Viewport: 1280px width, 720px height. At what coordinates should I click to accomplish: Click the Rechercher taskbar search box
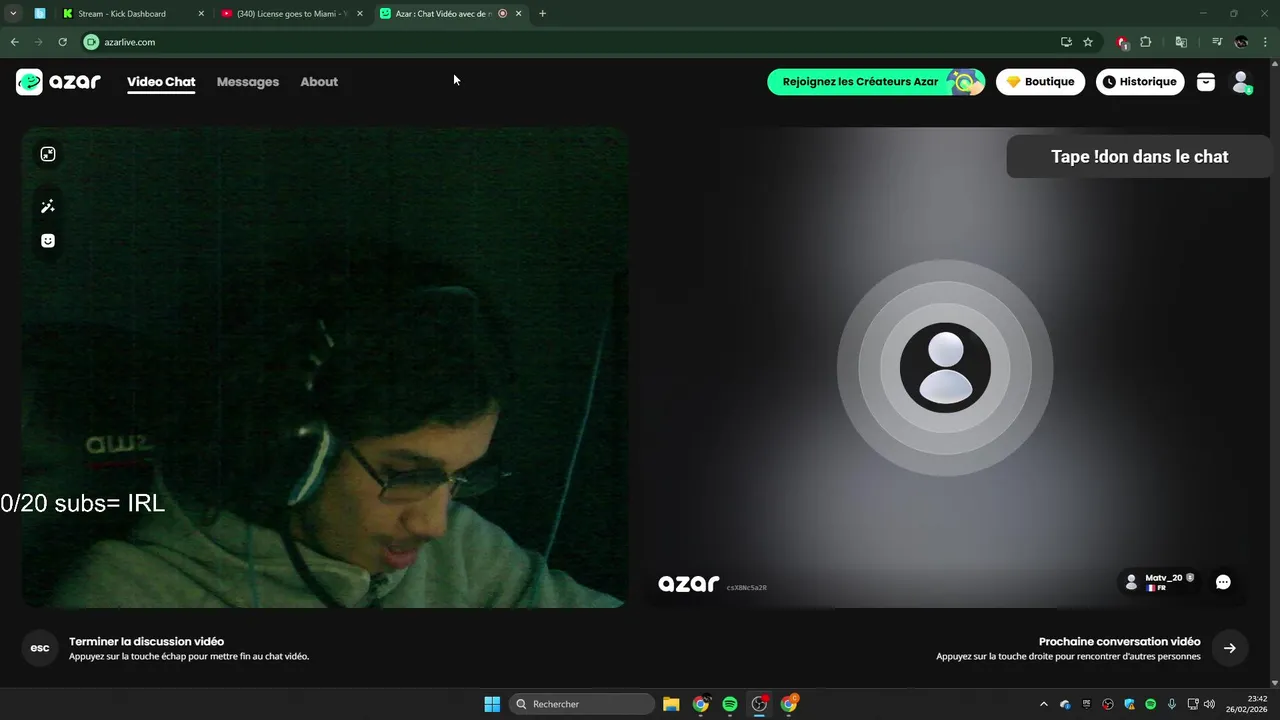(583, 704)
